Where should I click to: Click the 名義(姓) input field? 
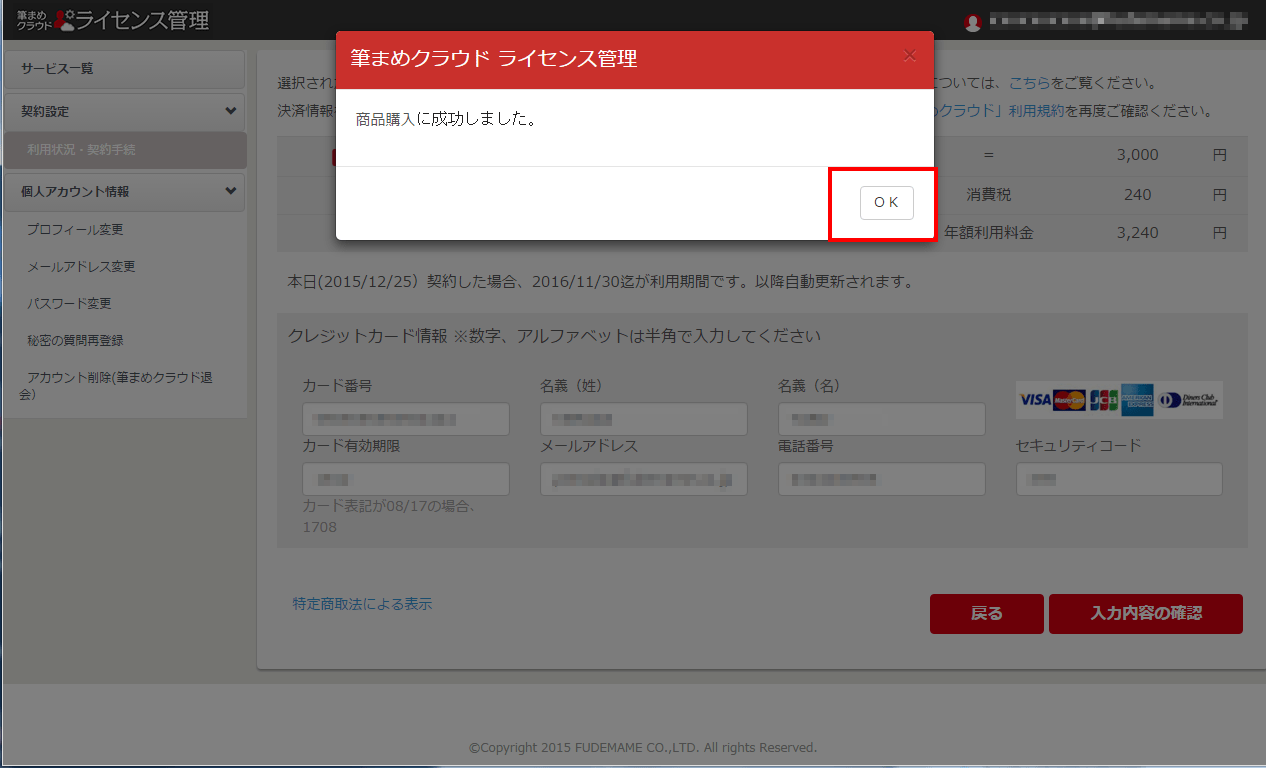coord(644,419)
